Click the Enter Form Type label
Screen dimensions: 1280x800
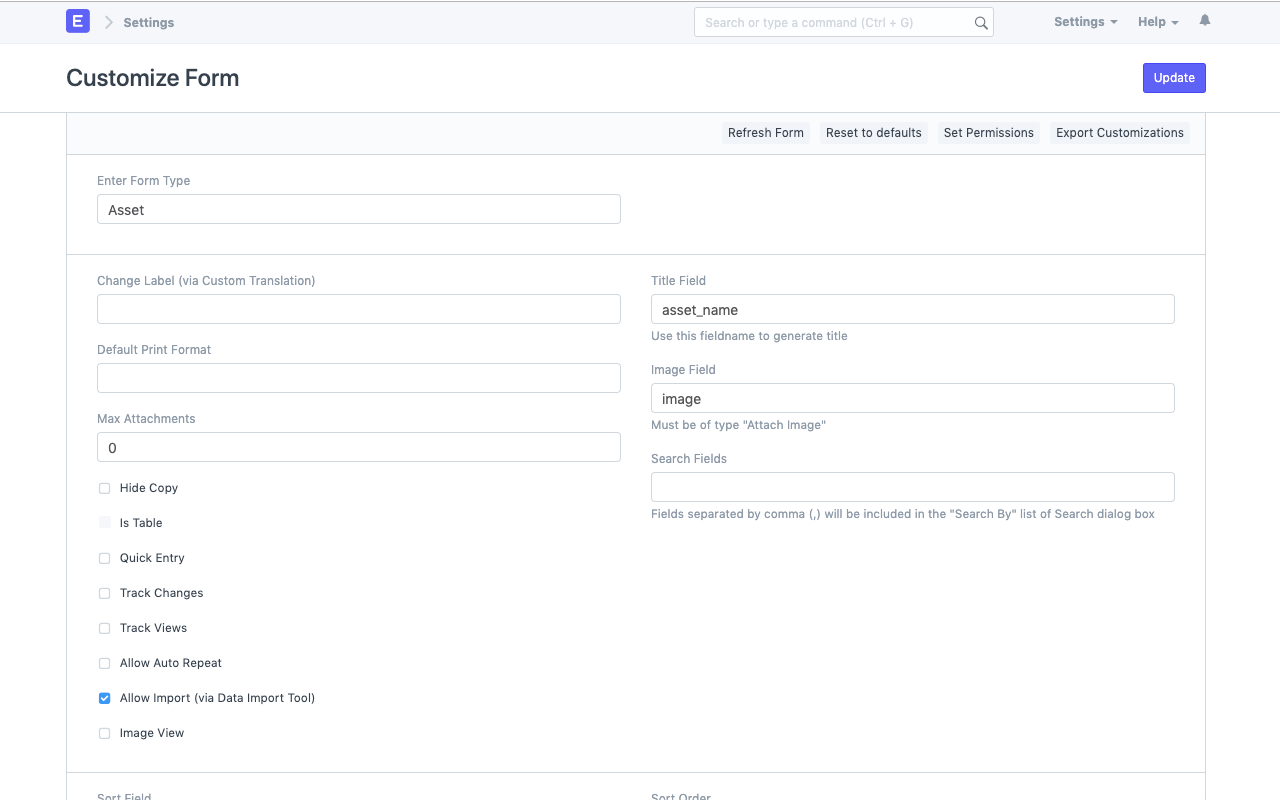pyautogui.click(x=143, y=181)
